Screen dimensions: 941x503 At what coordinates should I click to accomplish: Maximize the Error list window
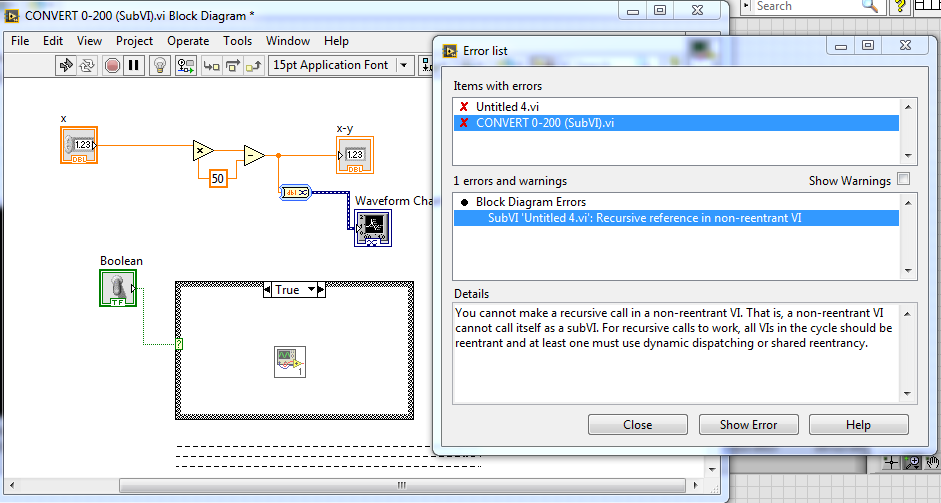868,46
